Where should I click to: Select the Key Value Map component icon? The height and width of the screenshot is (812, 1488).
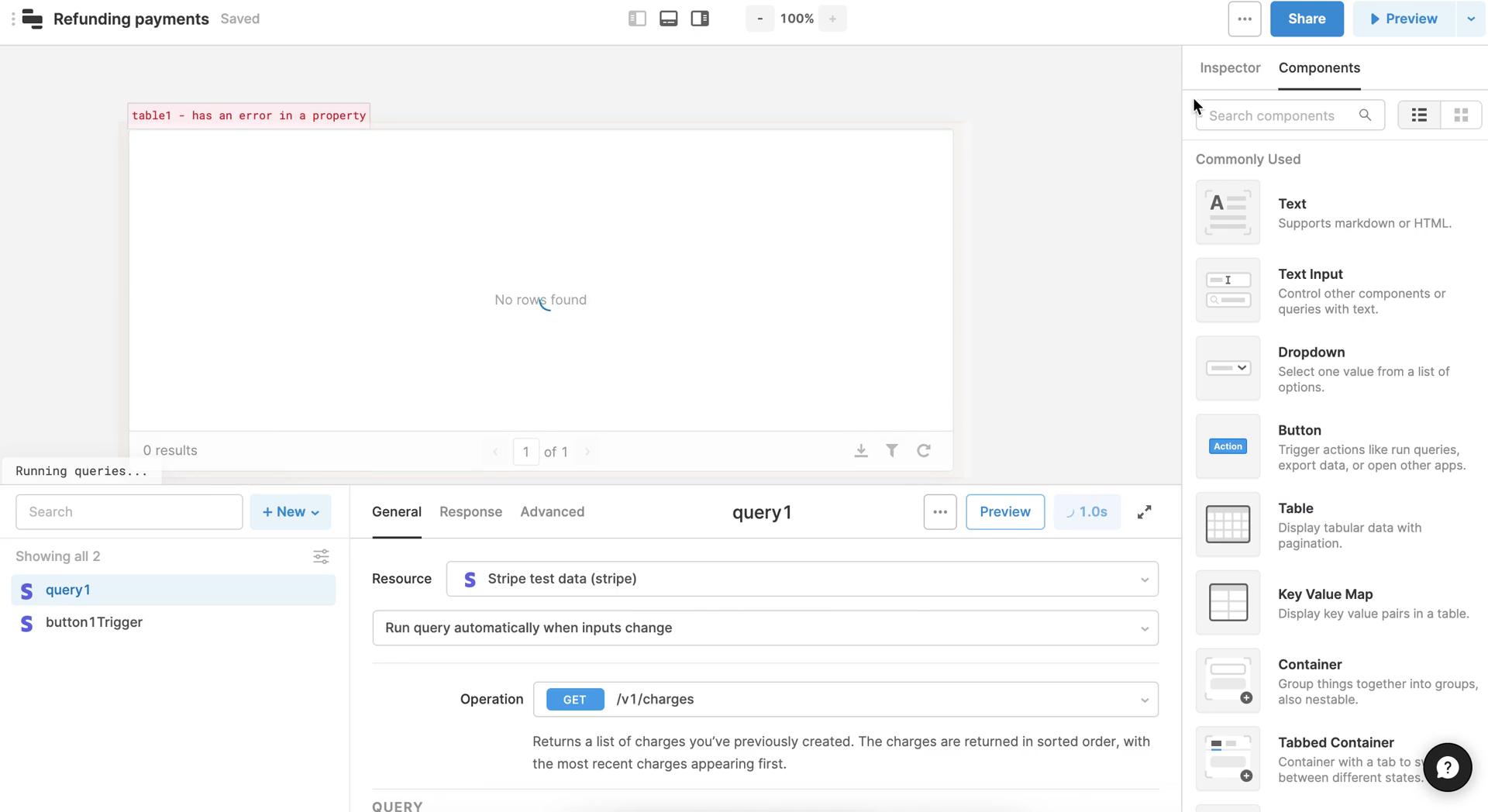pos(1228,603)
